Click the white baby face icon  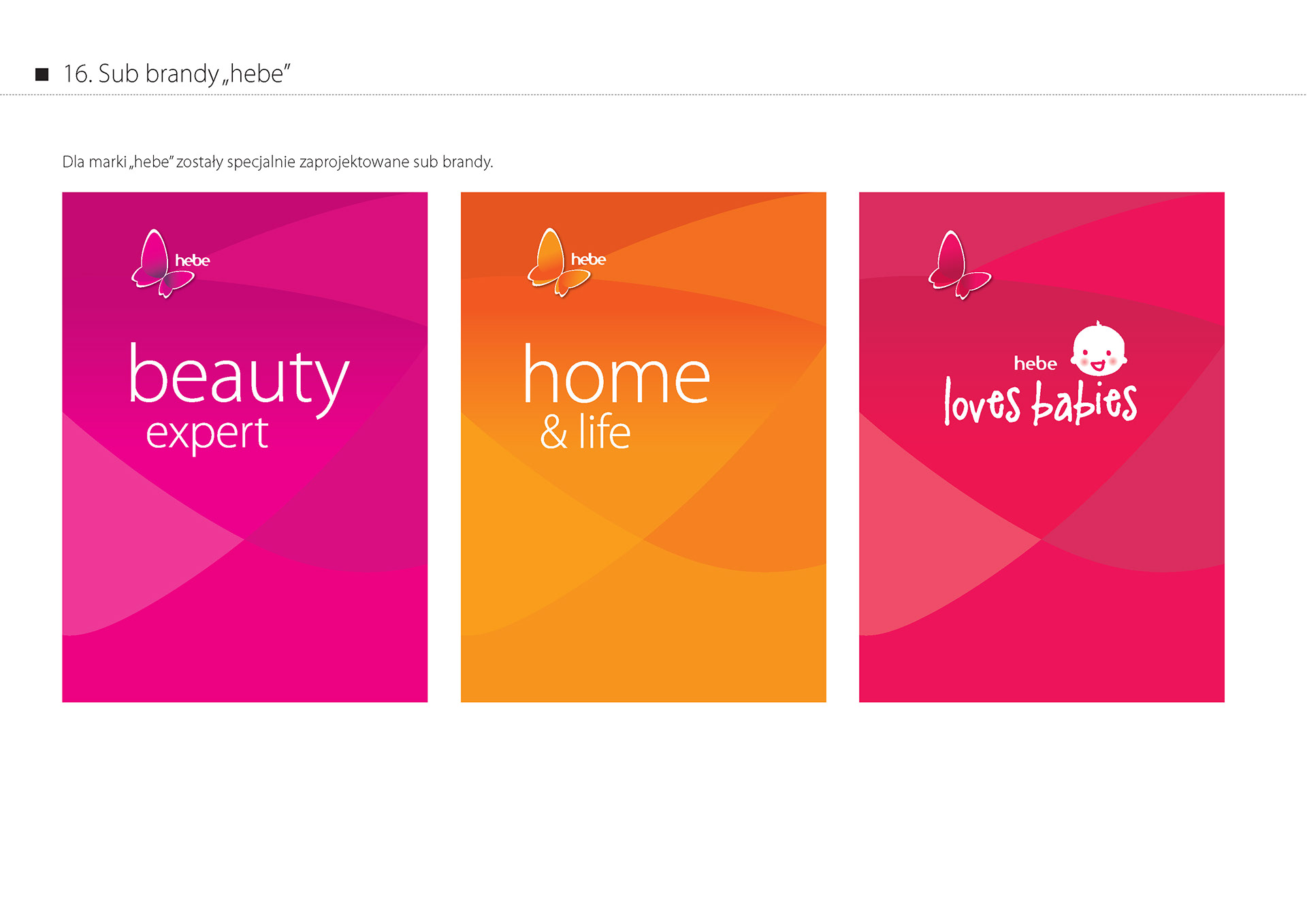point(1098,350)
